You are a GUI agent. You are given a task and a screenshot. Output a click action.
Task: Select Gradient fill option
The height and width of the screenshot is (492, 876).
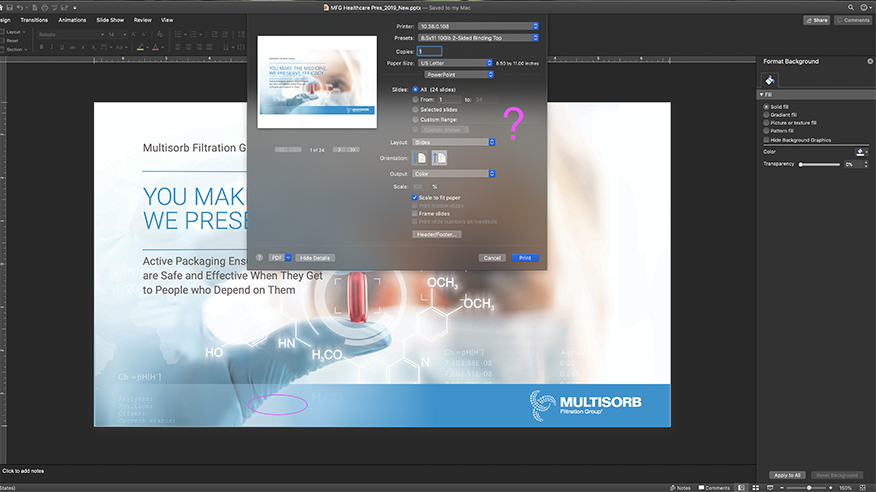click(x=766, y=114)
